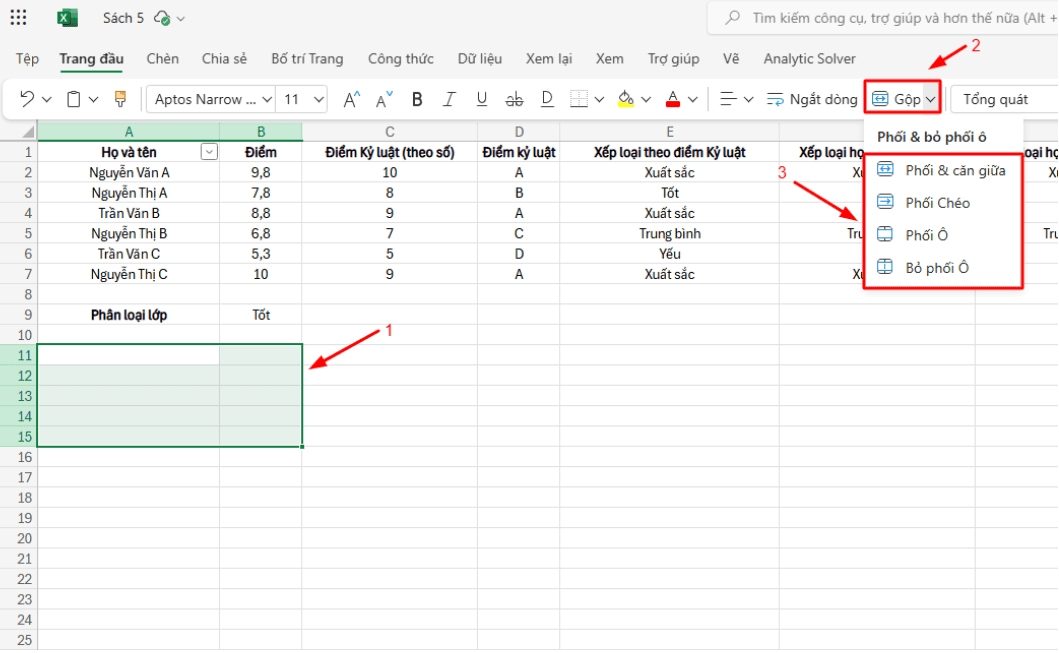Viewport: 1059px width, 653px height.
Task: Click the text alignment icon
Action: [728, 100]
